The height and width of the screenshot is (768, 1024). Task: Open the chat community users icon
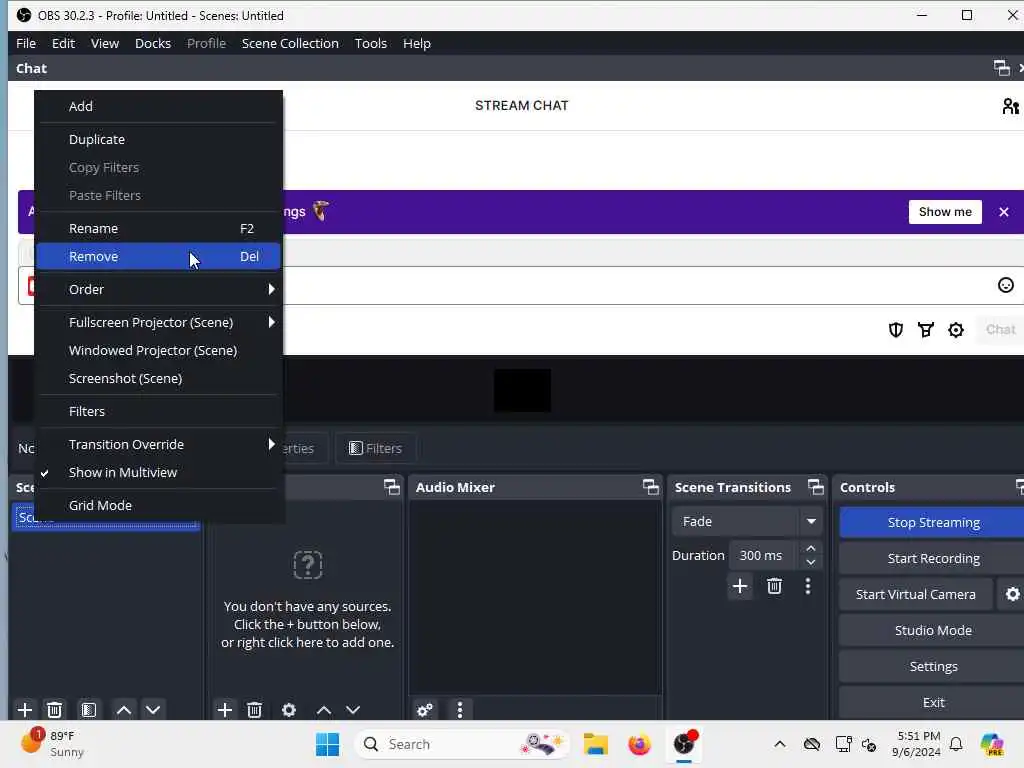click(x=1011, y=106)
